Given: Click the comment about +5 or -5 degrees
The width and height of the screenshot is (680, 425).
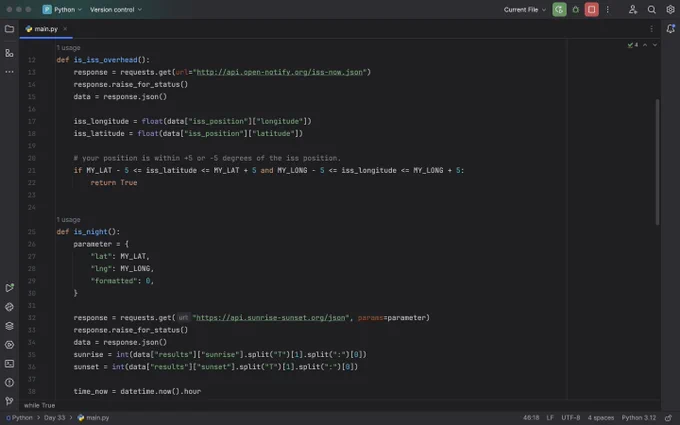Looking at the screenshot, I should tap(207, 158).
